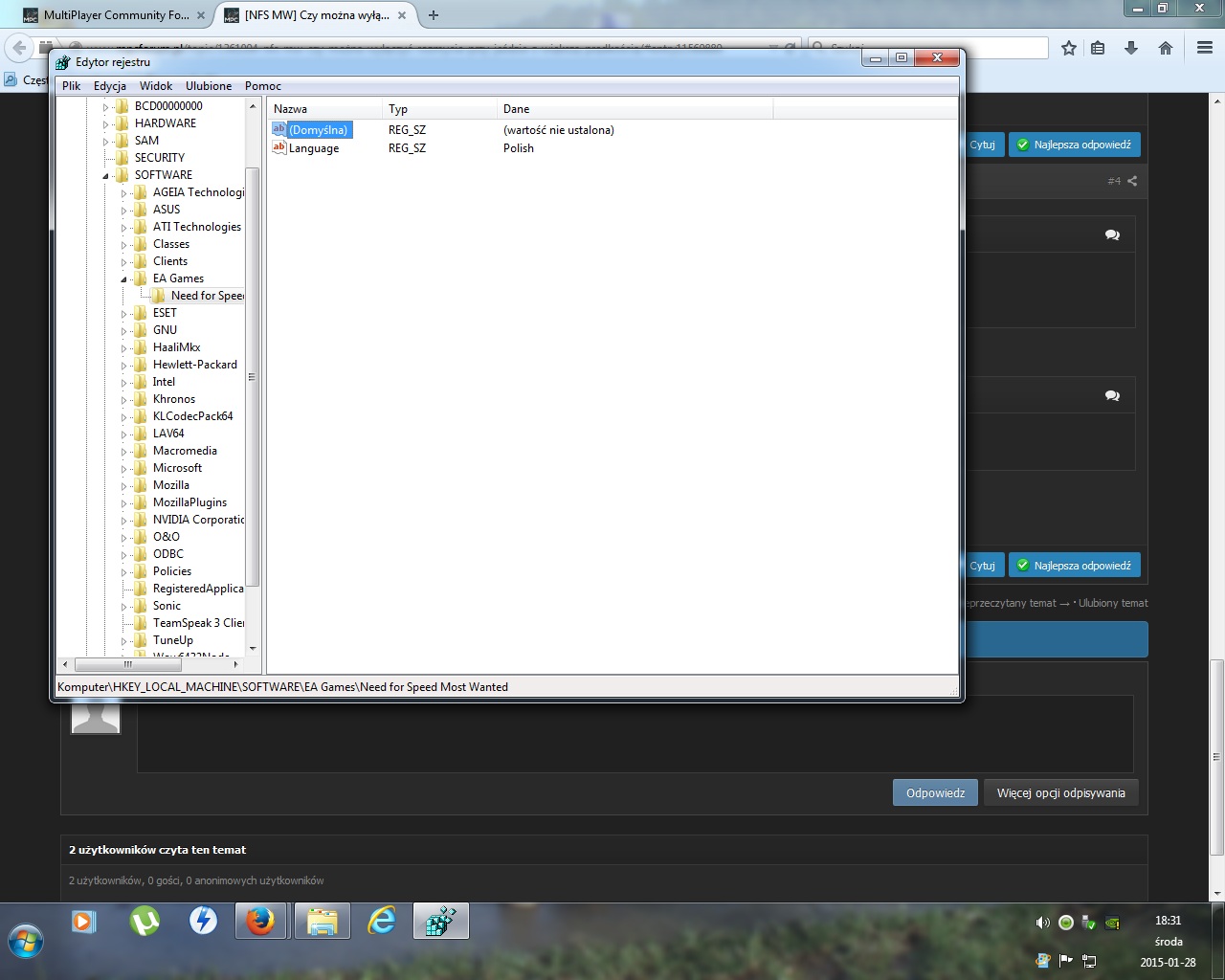Image resolution: width=1225 pixels, height=980 pixels.
Task: Expand the Microsoft registry key
Action: (x=123, y=469)
